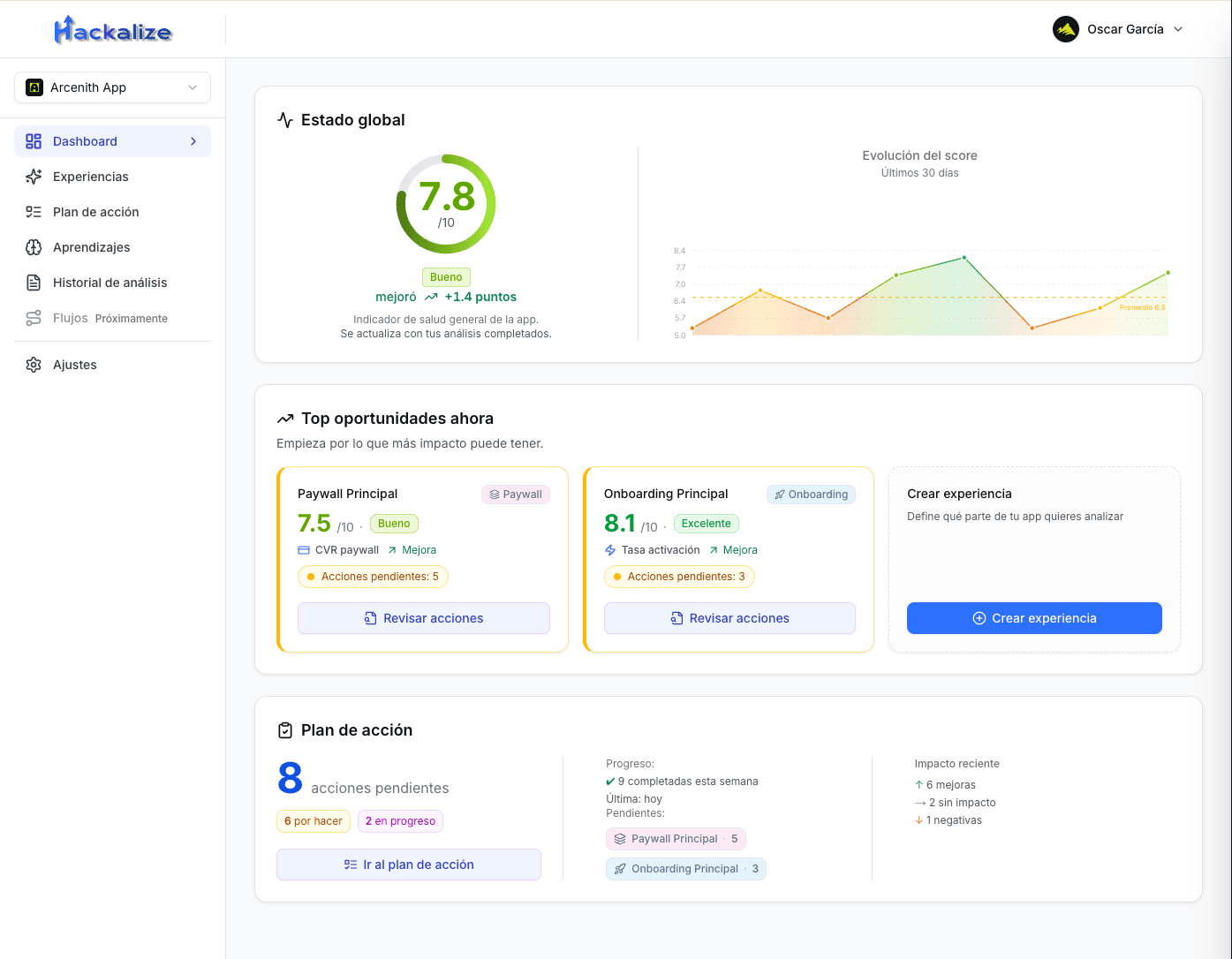Click the Plan de acción clipboard icon

tap(285, 730)
